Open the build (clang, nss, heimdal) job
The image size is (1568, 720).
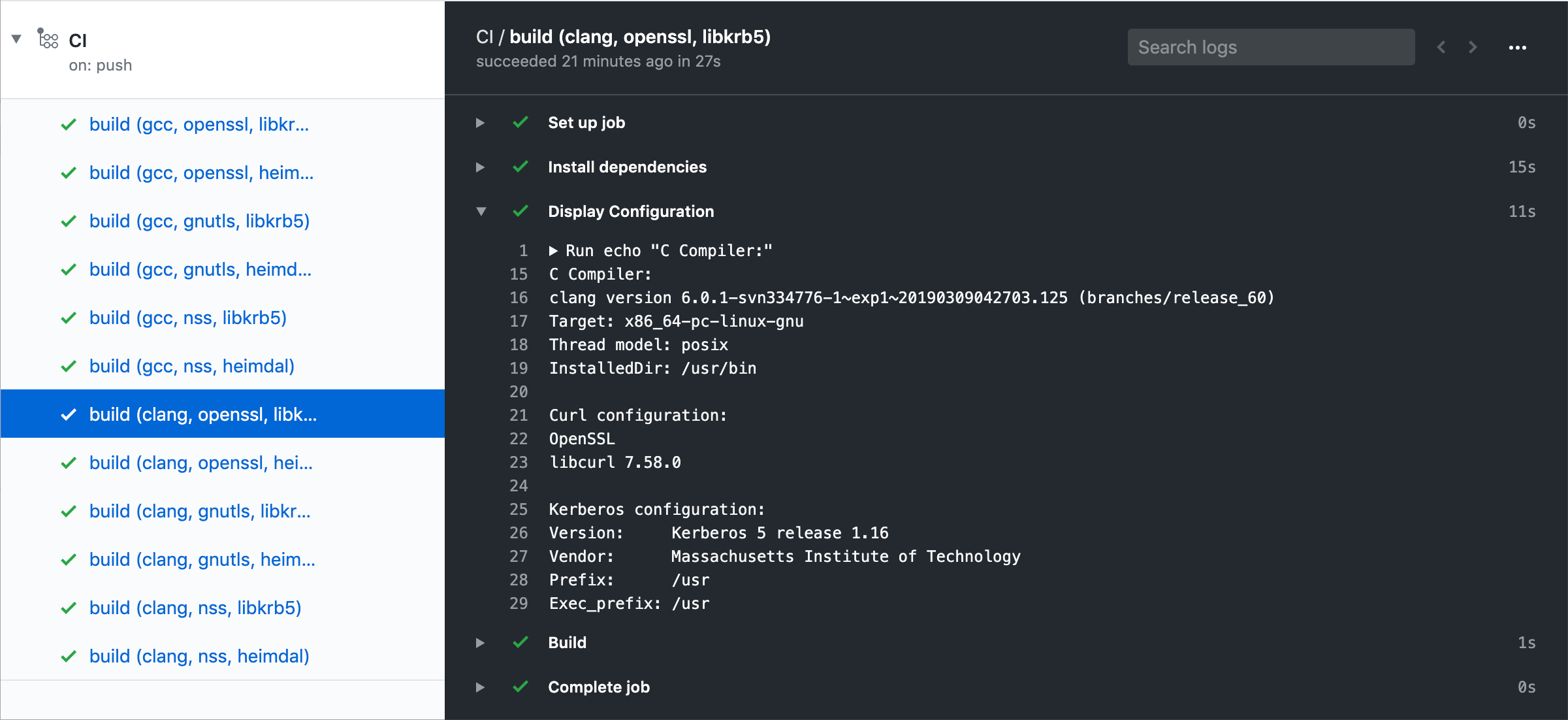coord(199,656)
